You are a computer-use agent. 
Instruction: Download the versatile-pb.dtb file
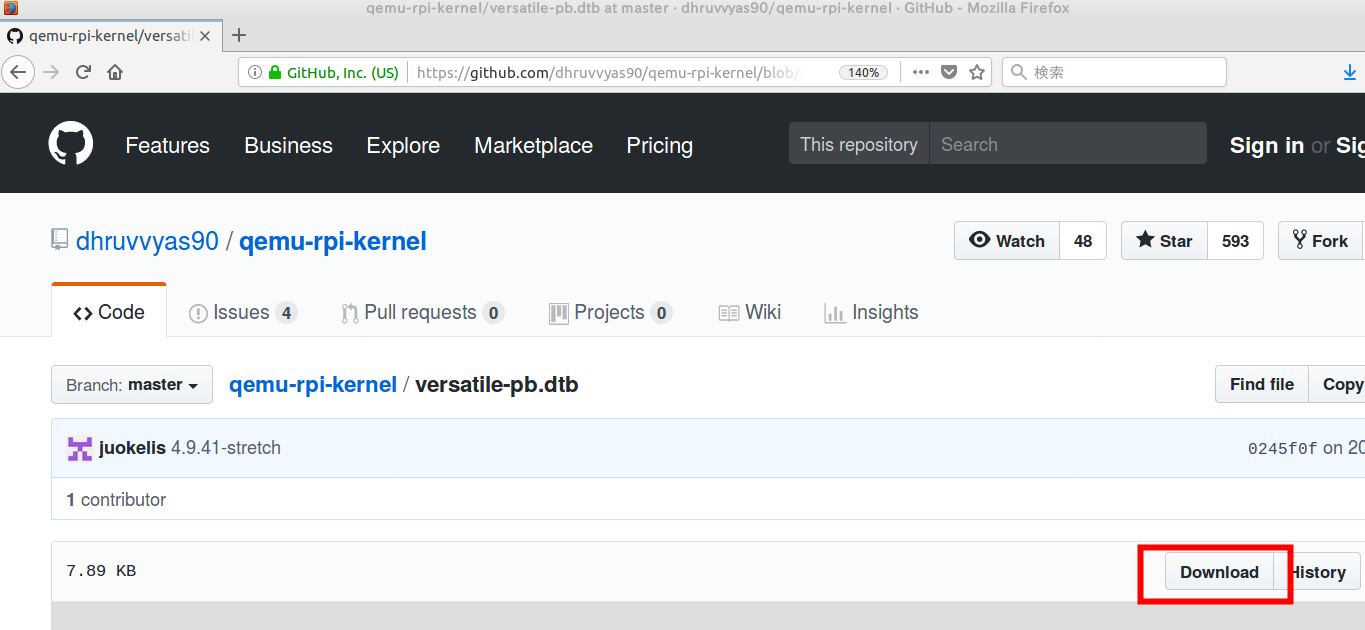(1219, 572)
